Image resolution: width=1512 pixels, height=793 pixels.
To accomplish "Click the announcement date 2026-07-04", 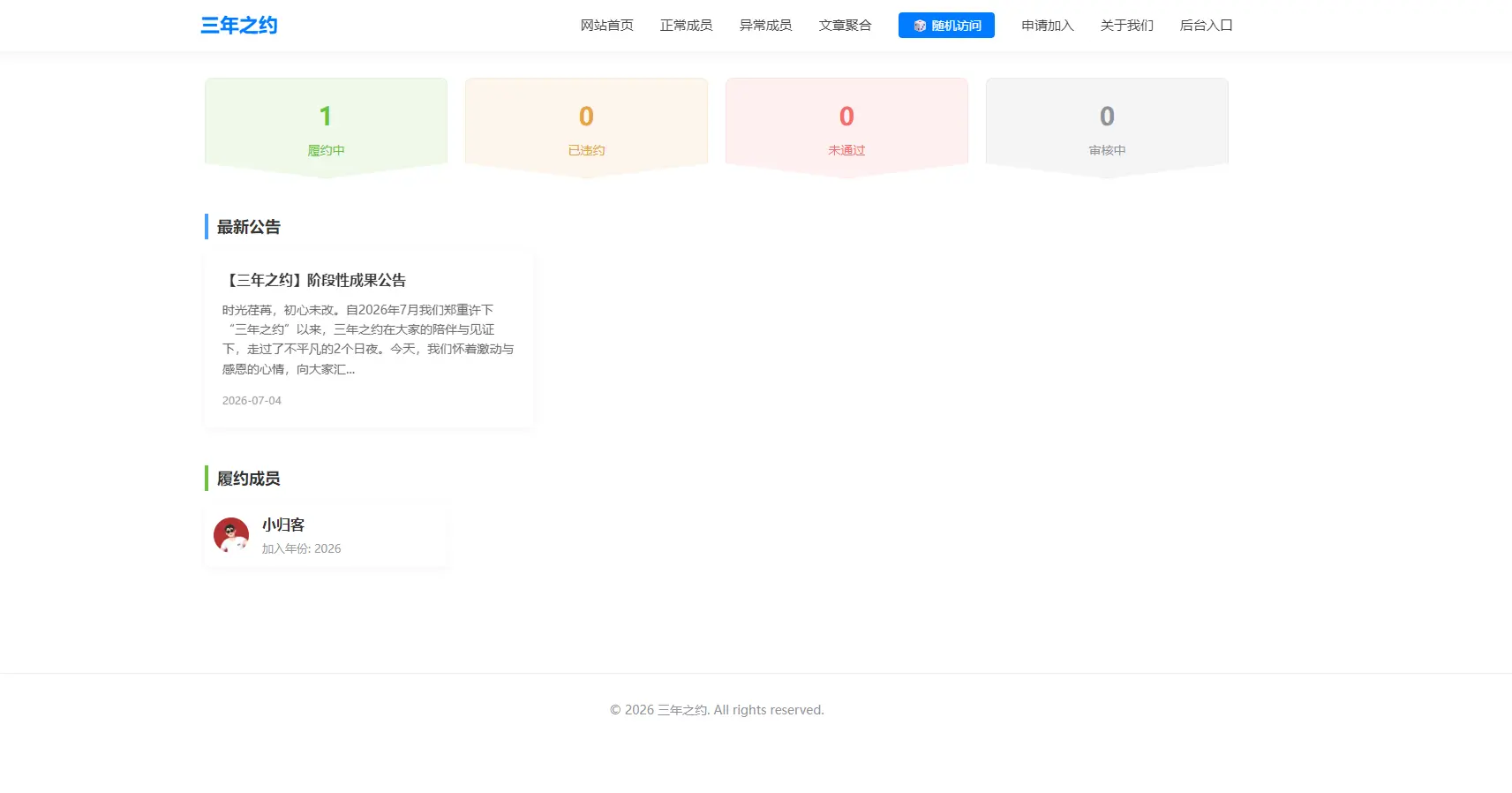I will coord(252,400).
